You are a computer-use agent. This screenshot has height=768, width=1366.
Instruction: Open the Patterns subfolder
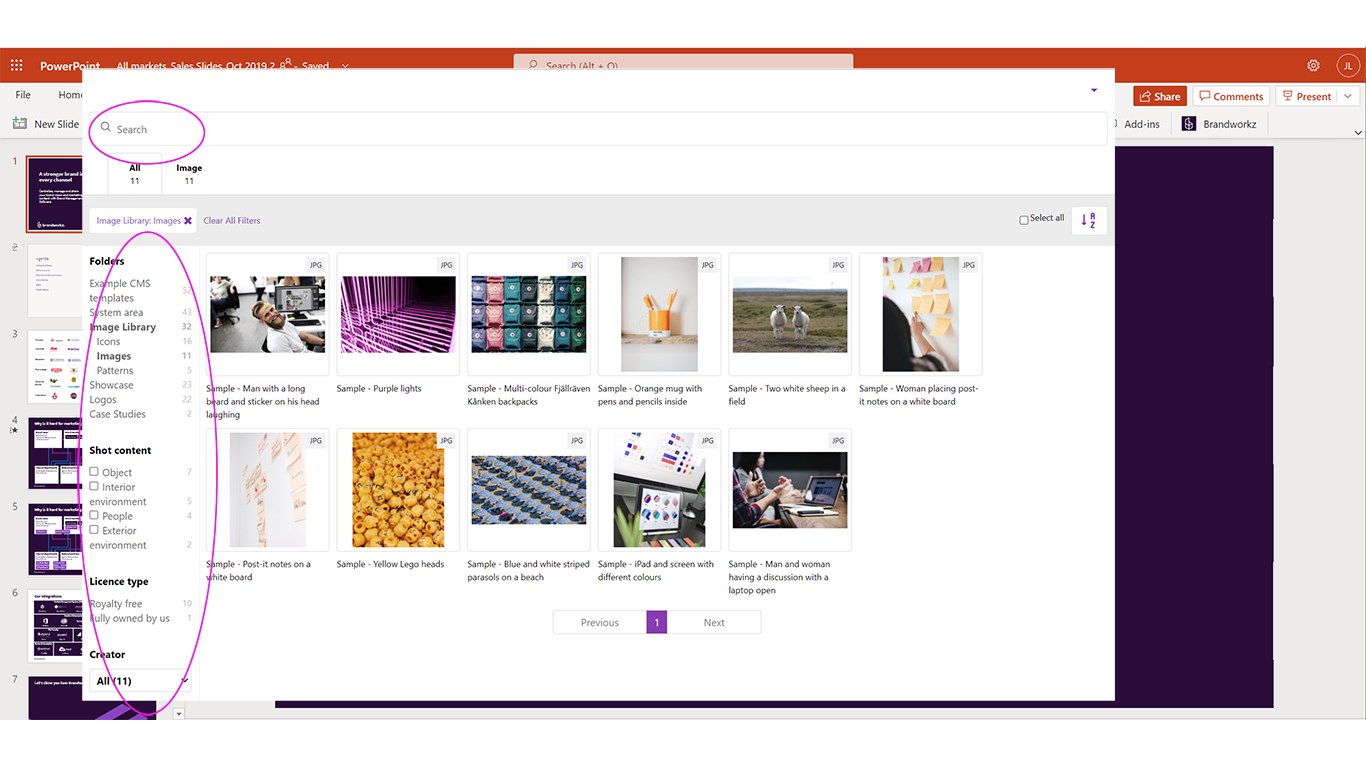[115, 371]
